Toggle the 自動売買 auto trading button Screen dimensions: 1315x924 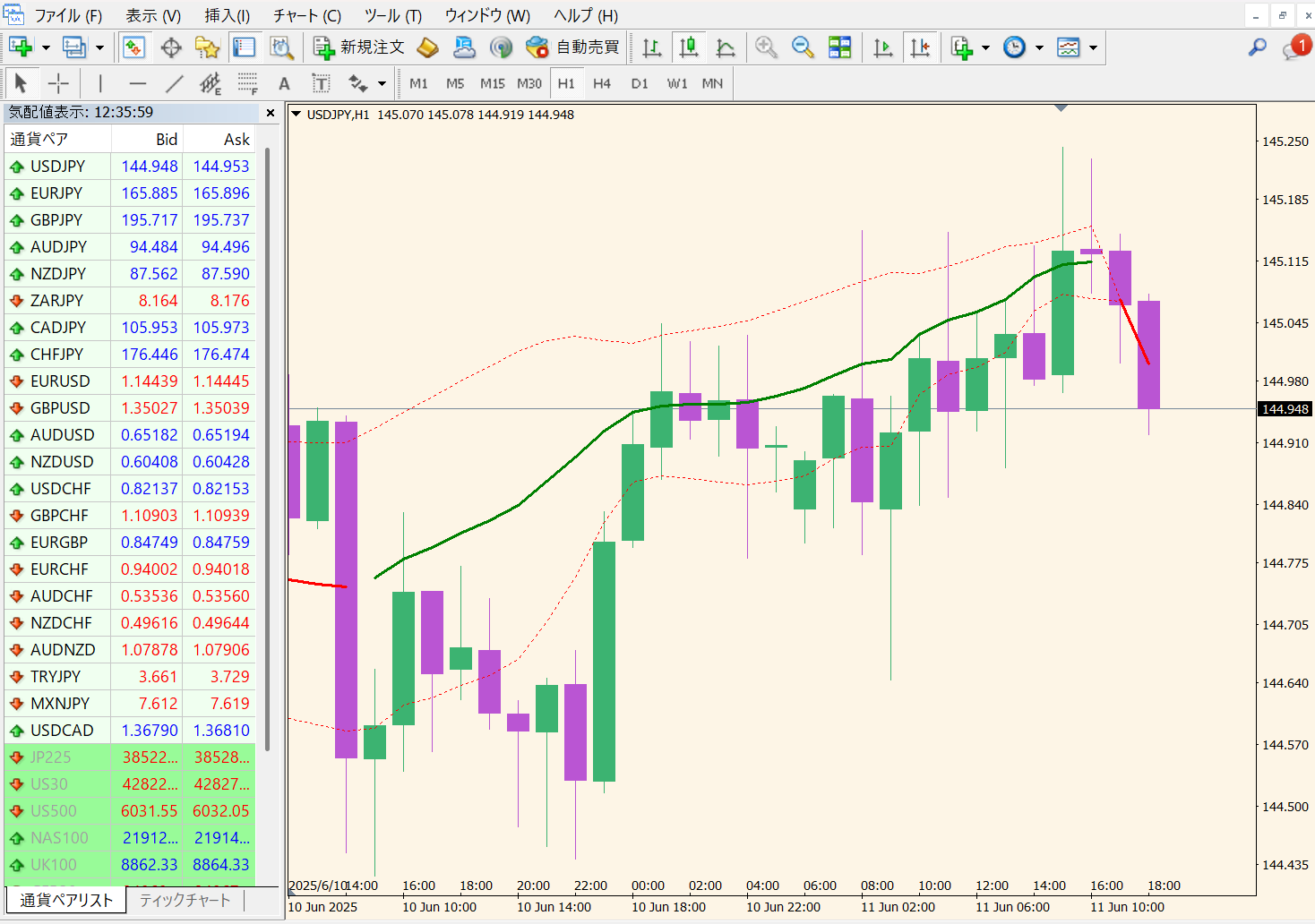pos(573,47)
